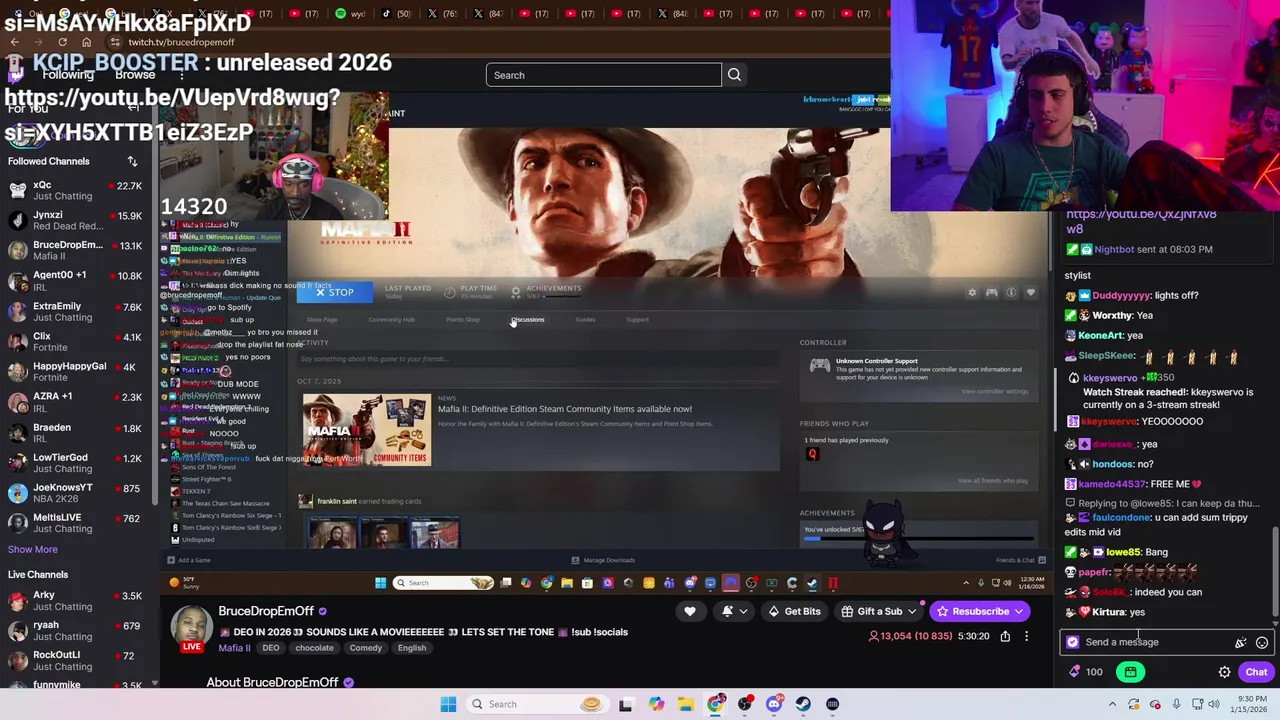1280x720 pixels.
Task: Open Arky in Live Channels list
Action: click(x=76, y=601)
